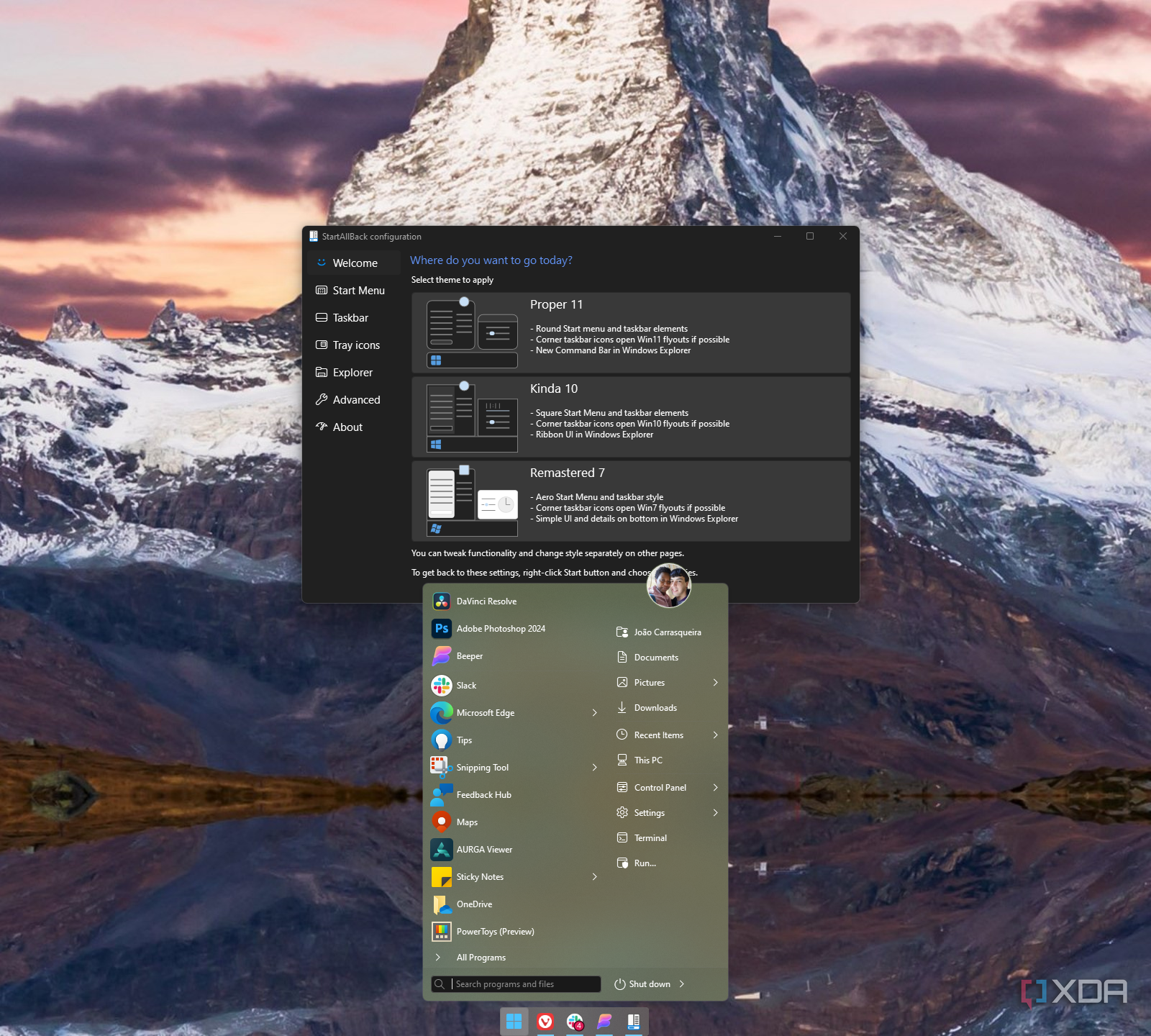Launch Slack from the Start menu
1151x1036 pixels.
[x=466, y=686]
